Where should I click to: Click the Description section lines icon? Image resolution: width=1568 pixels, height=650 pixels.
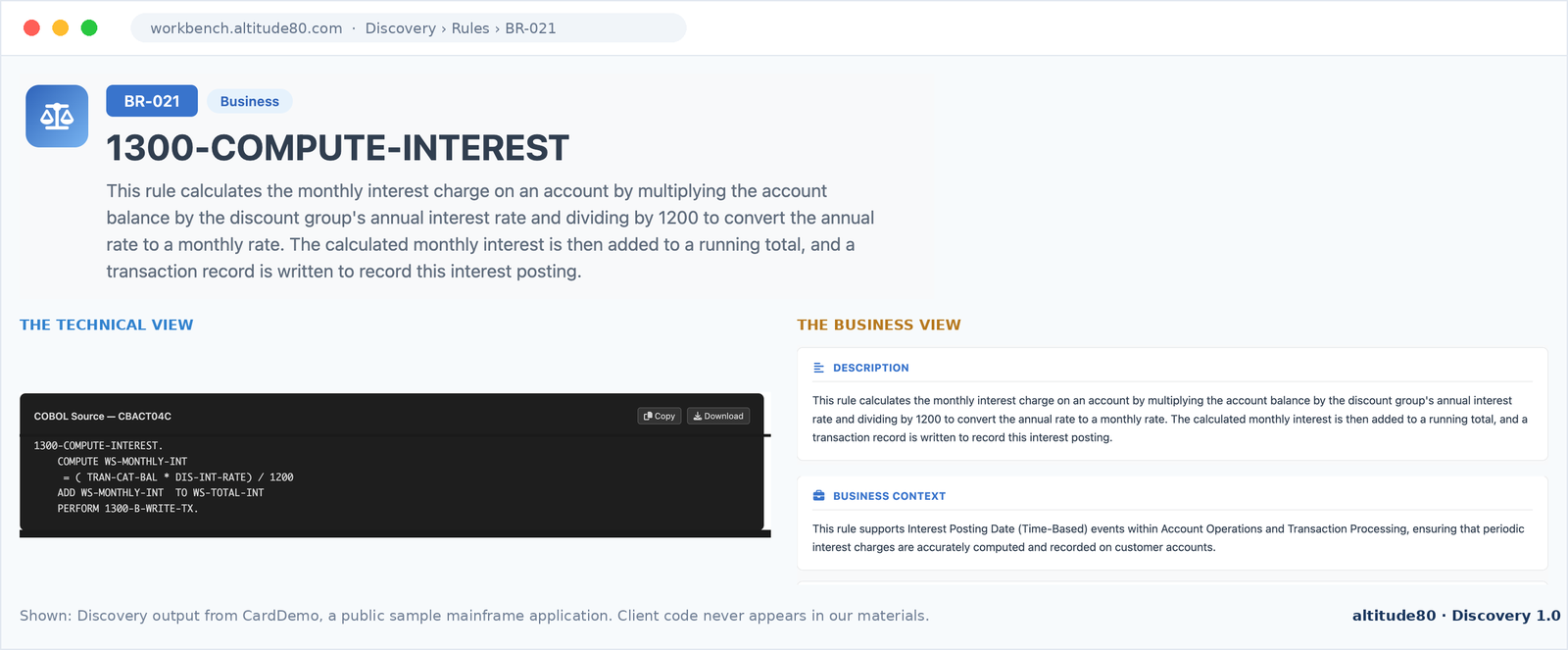tap(819, 368)
